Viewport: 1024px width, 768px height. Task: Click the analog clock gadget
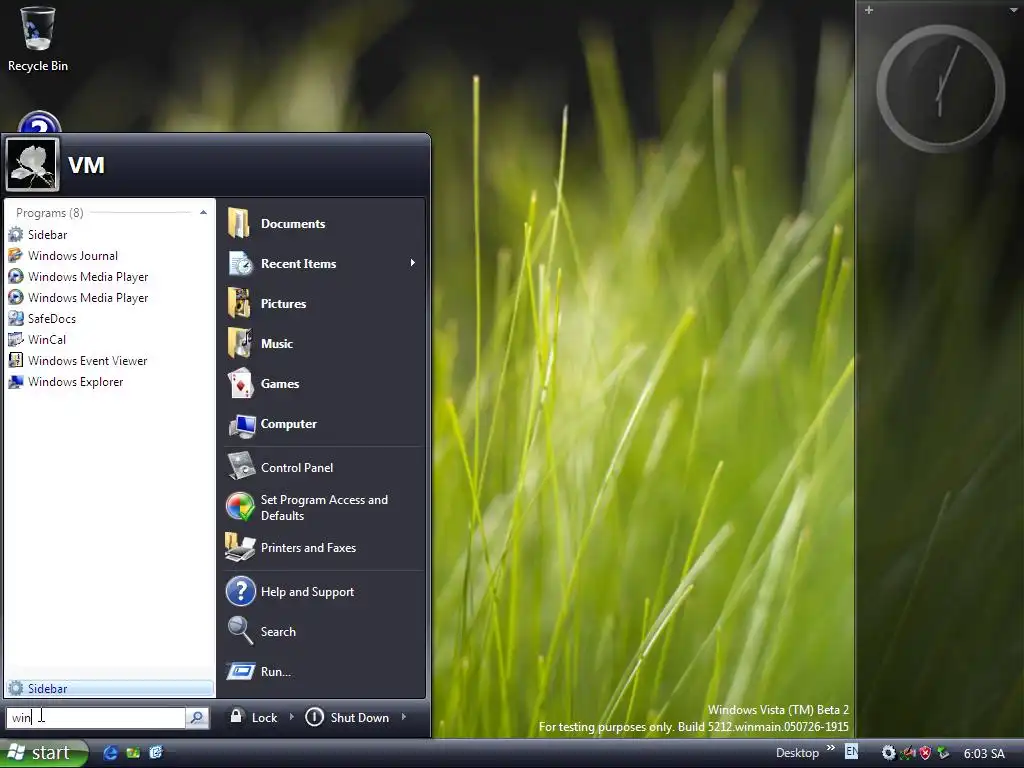(940, 89)
